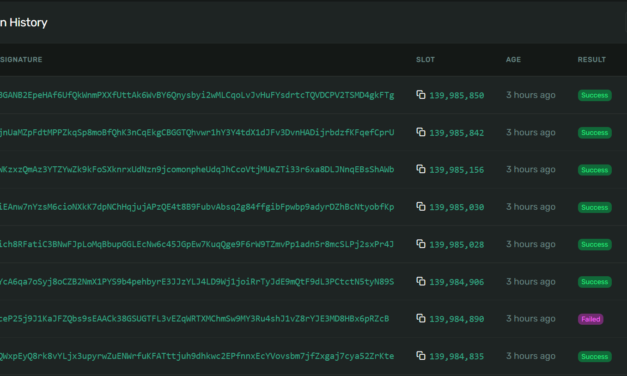Copy slot number 139,985,028
The height and width of the screenshot is (376, 627).
421,244
